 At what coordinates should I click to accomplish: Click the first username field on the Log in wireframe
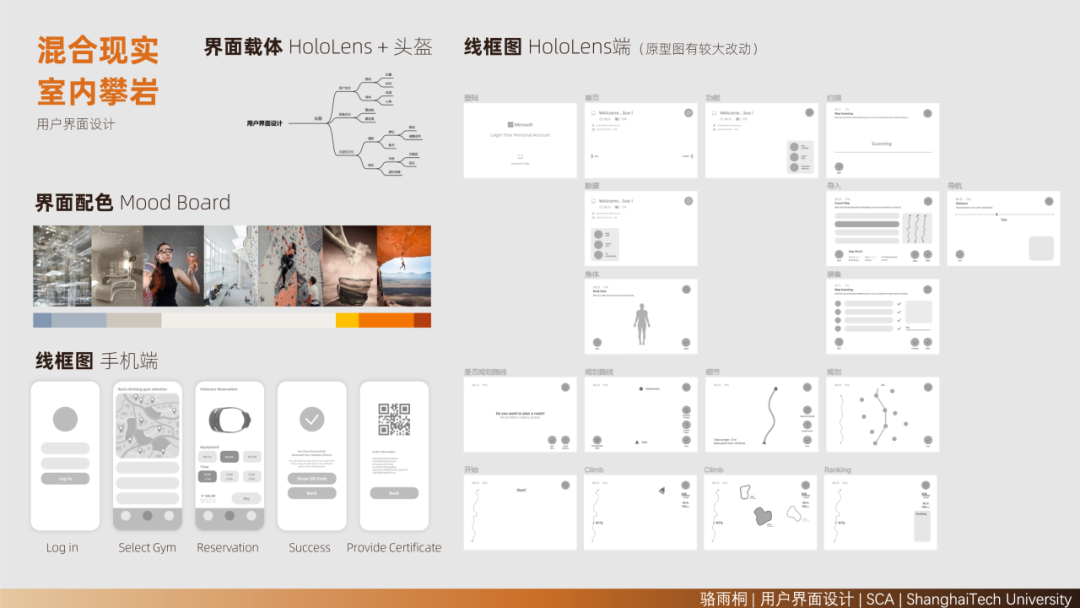click(65, 448)
